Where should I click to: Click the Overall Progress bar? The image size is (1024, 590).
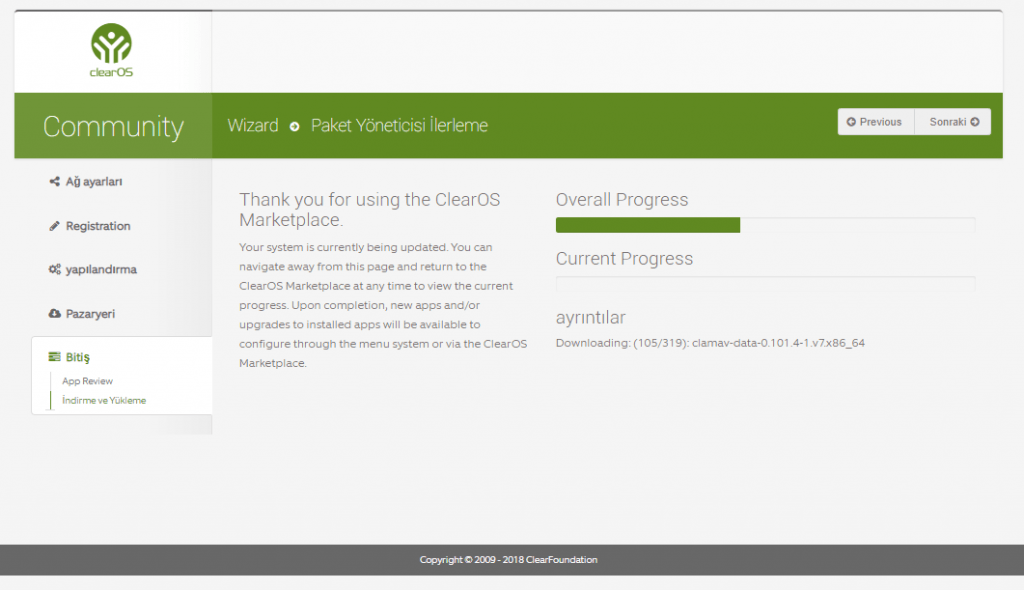click(765, 225)
